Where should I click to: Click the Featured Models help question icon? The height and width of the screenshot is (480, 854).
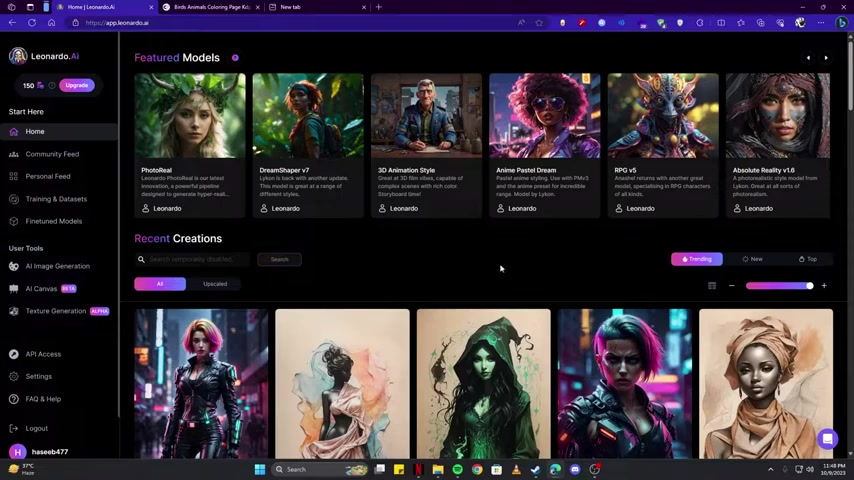point(235,58)
